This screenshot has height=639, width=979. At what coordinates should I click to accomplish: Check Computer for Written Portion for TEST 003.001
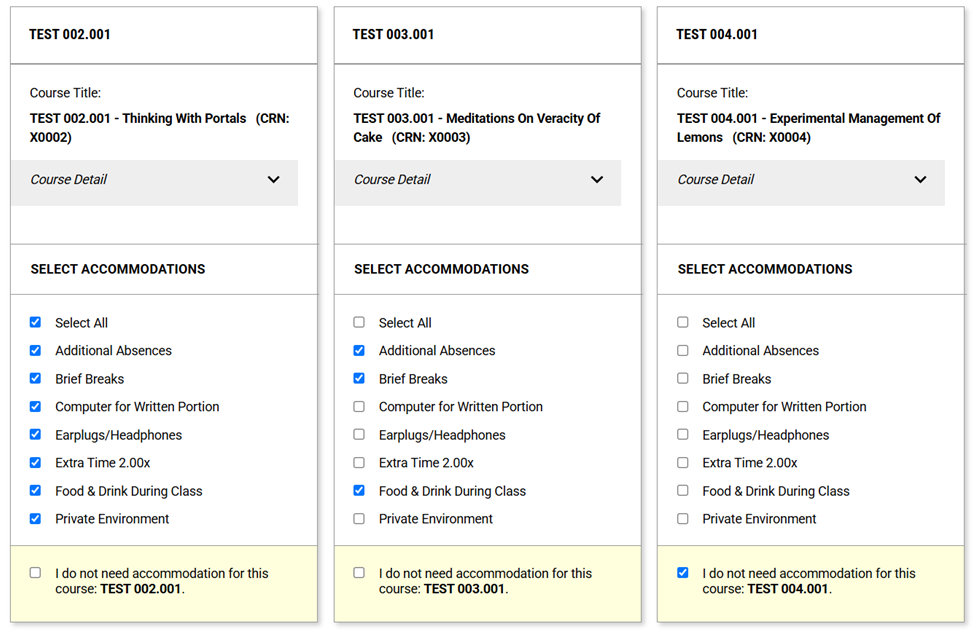tap(359, 406)
